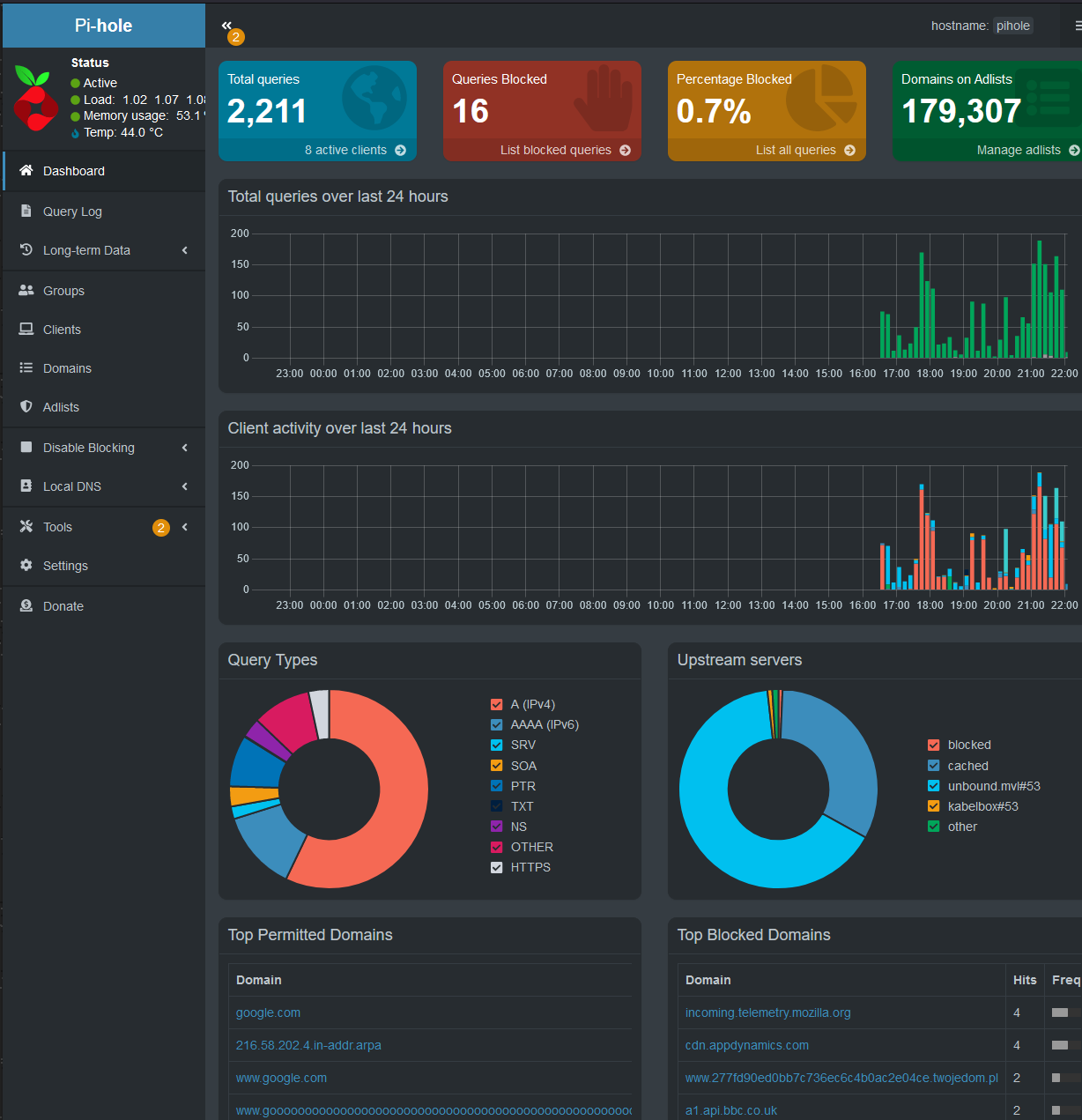The image size is (1082, 1120).
Task: Click the Groups people icon
Action: pos(26,291)
